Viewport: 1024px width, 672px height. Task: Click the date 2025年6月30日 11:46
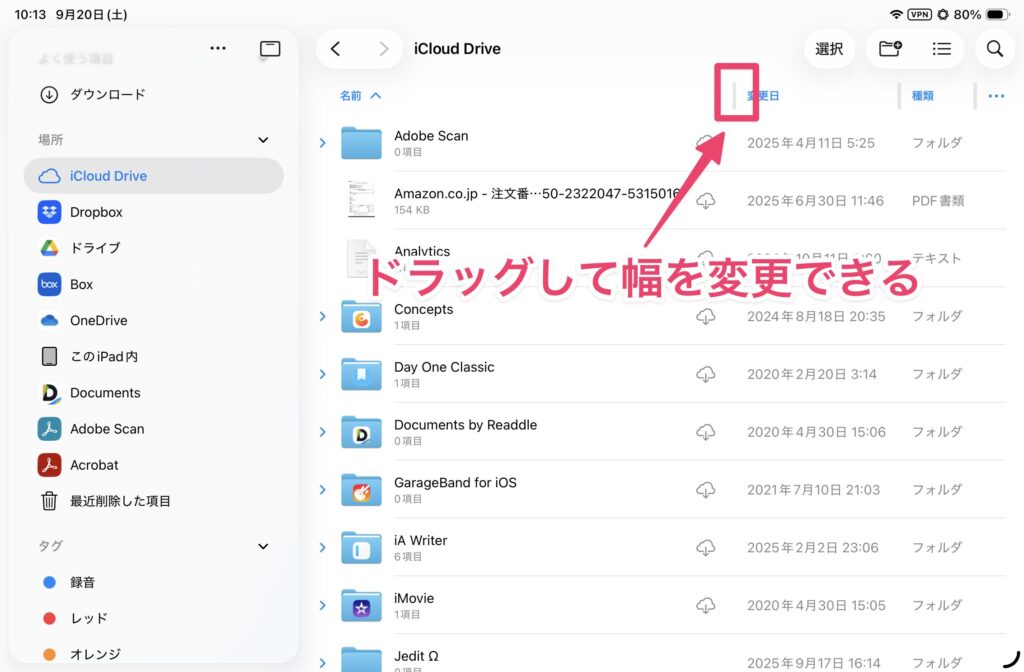(x=815, y=201)
